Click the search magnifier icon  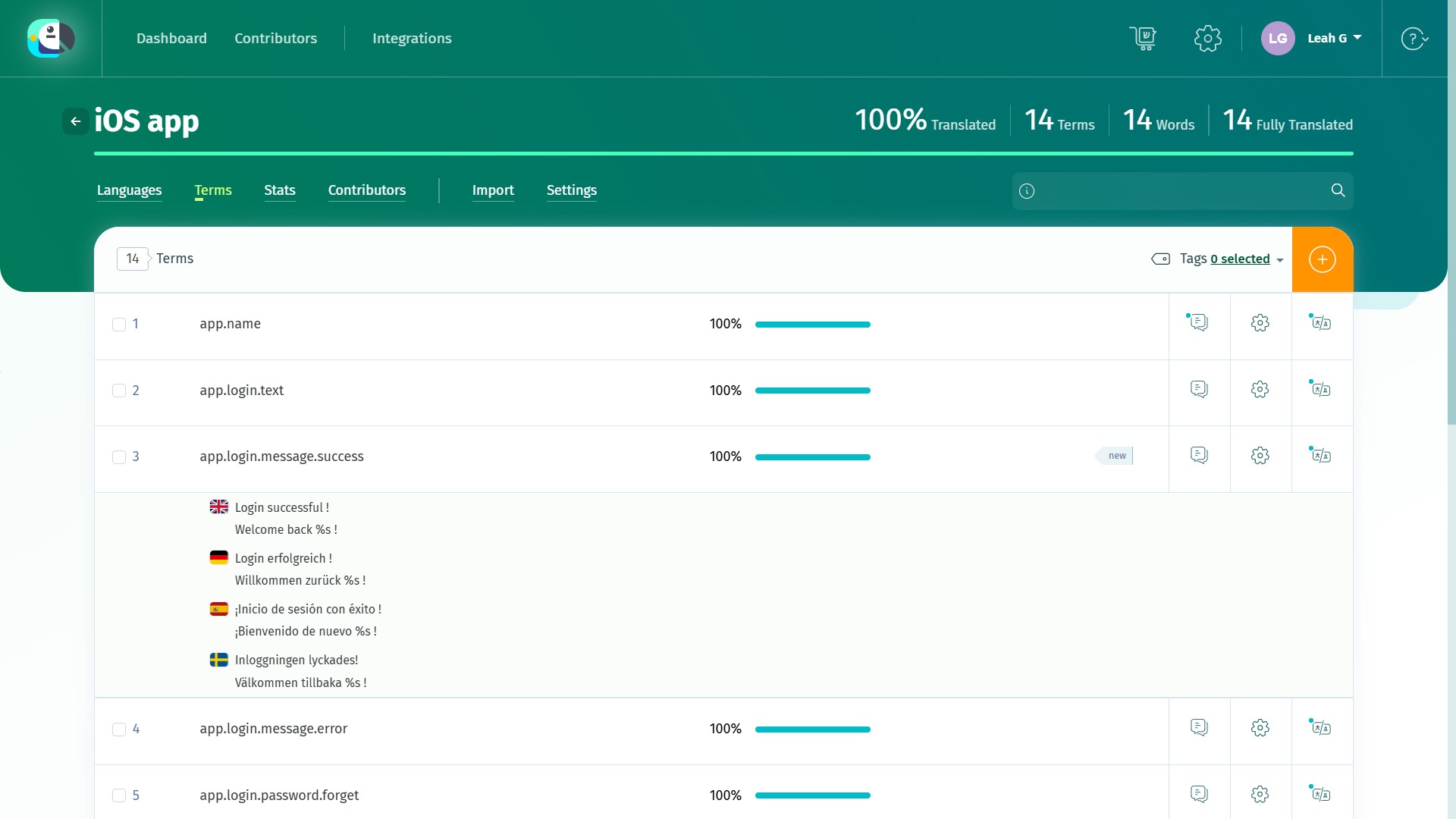1338,190
